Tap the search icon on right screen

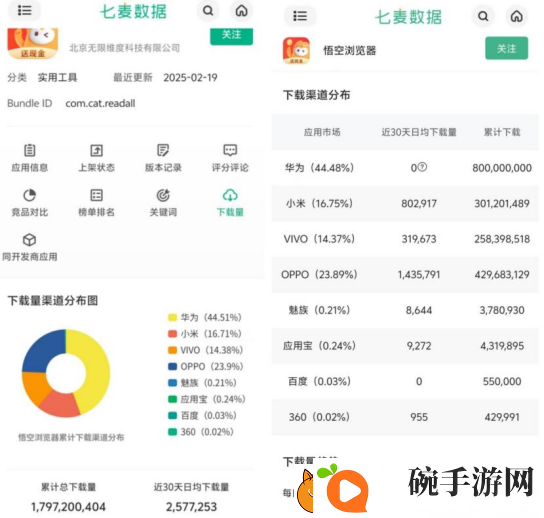pyautogui.click(x=483, y=16)
